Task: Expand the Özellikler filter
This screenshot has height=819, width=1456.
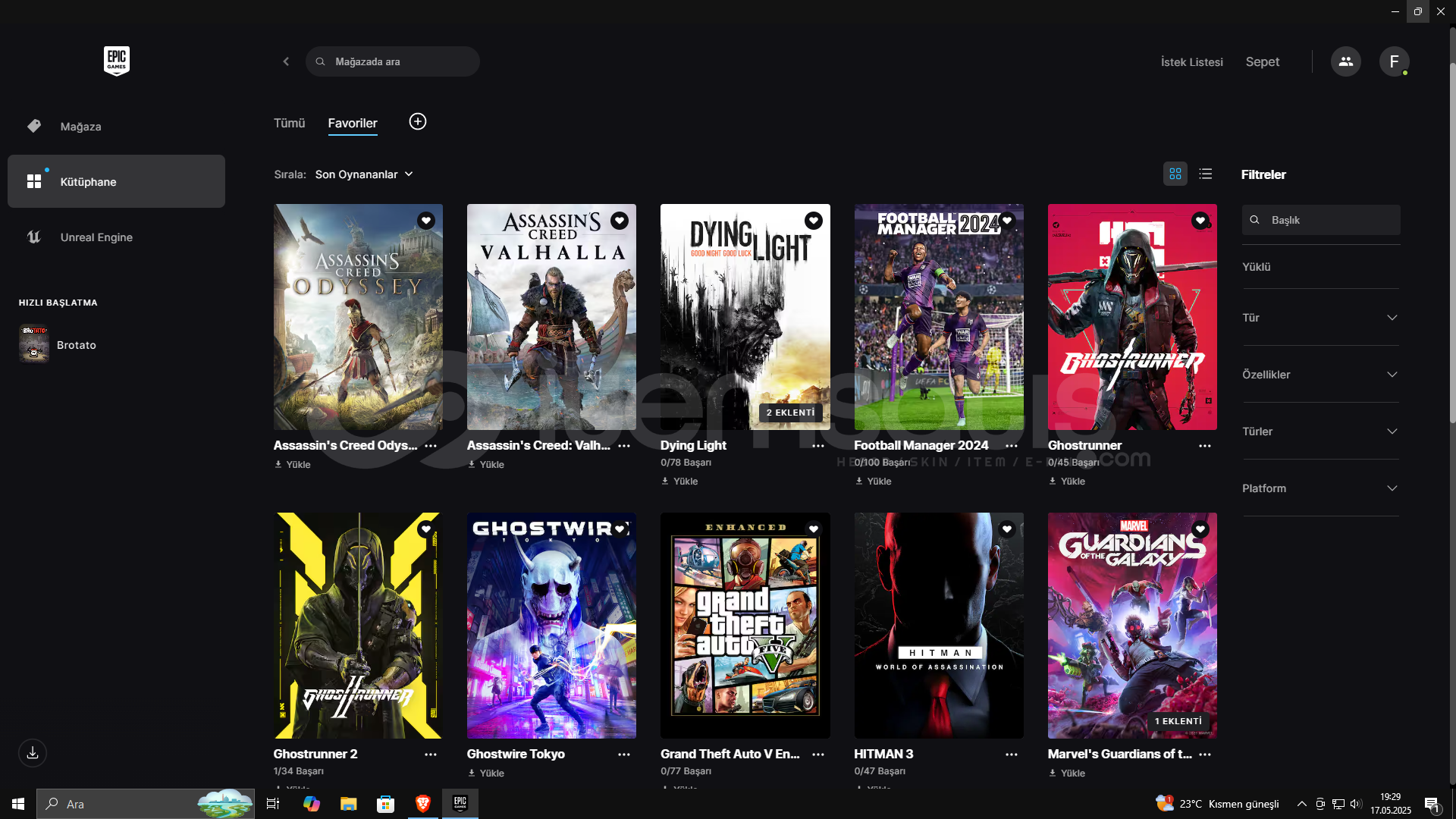Action: click(x=1320, y=375)
